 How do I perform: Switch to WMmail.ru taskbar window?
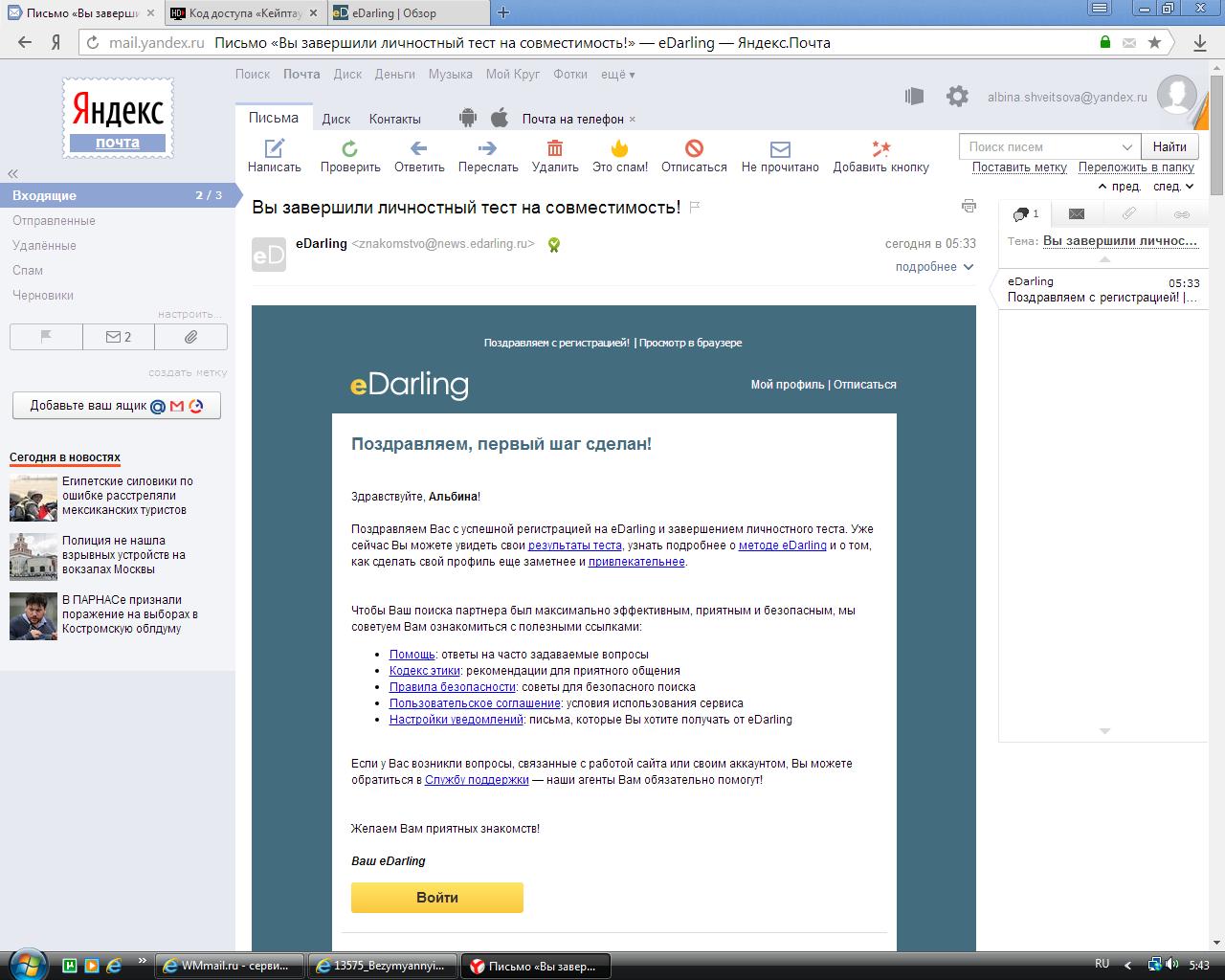tap(230, 966)
